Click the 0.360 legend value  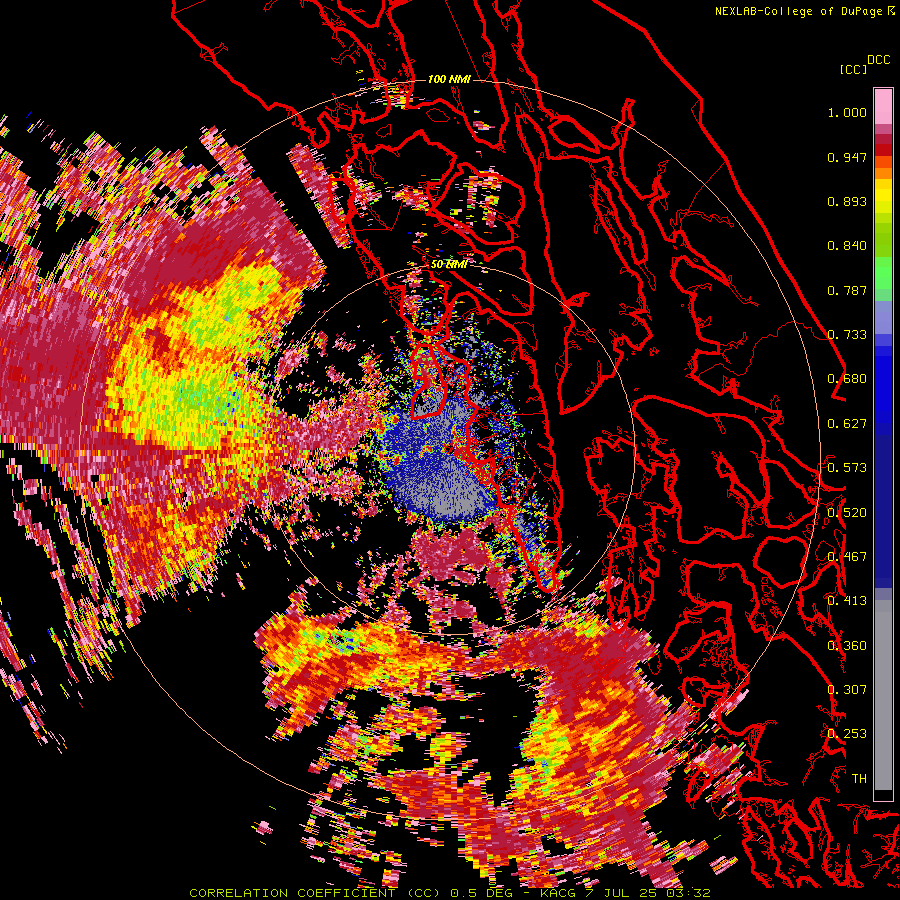[x=847, y=646]
